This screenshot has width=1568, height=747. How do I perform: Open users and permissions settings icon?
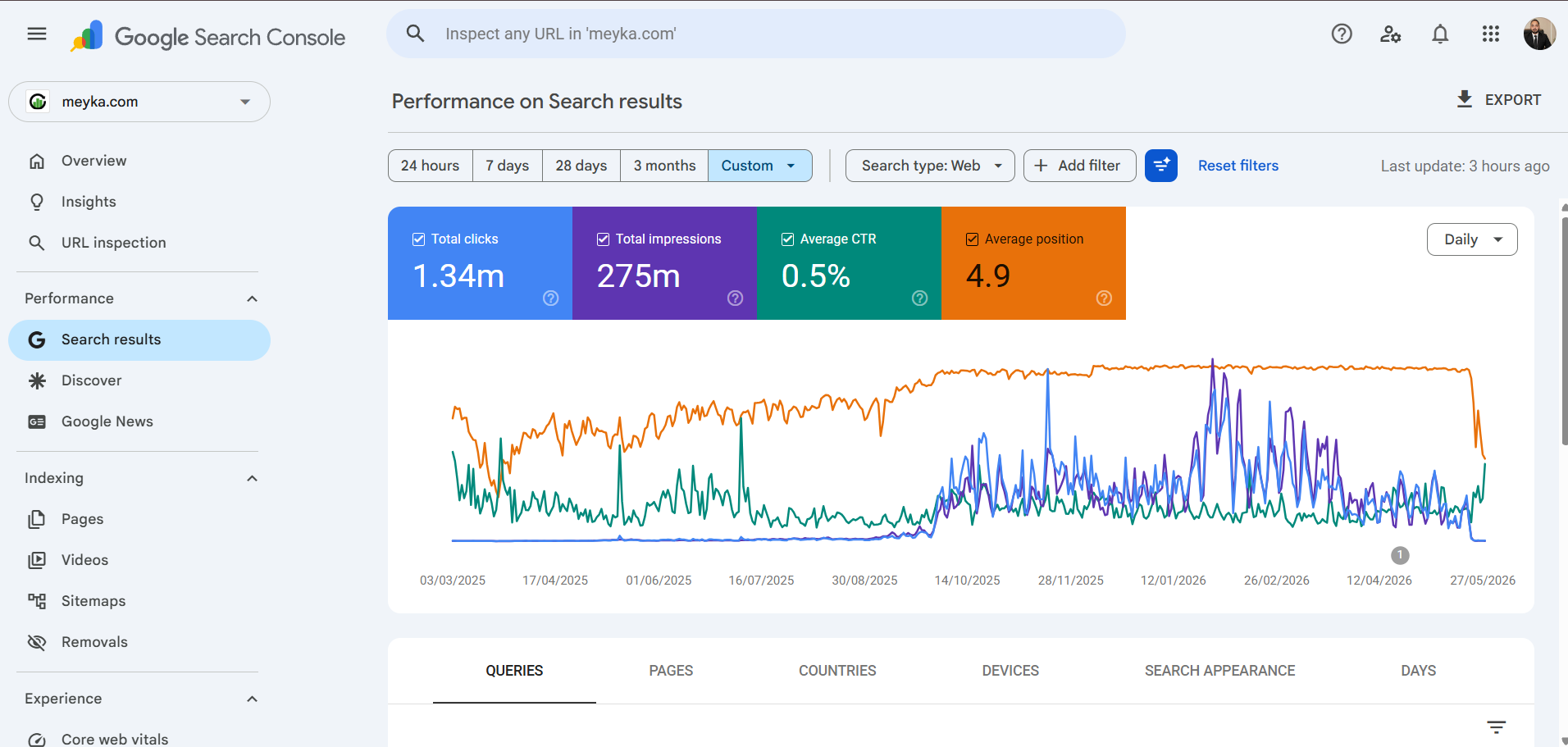click(x=1391, y=34)
